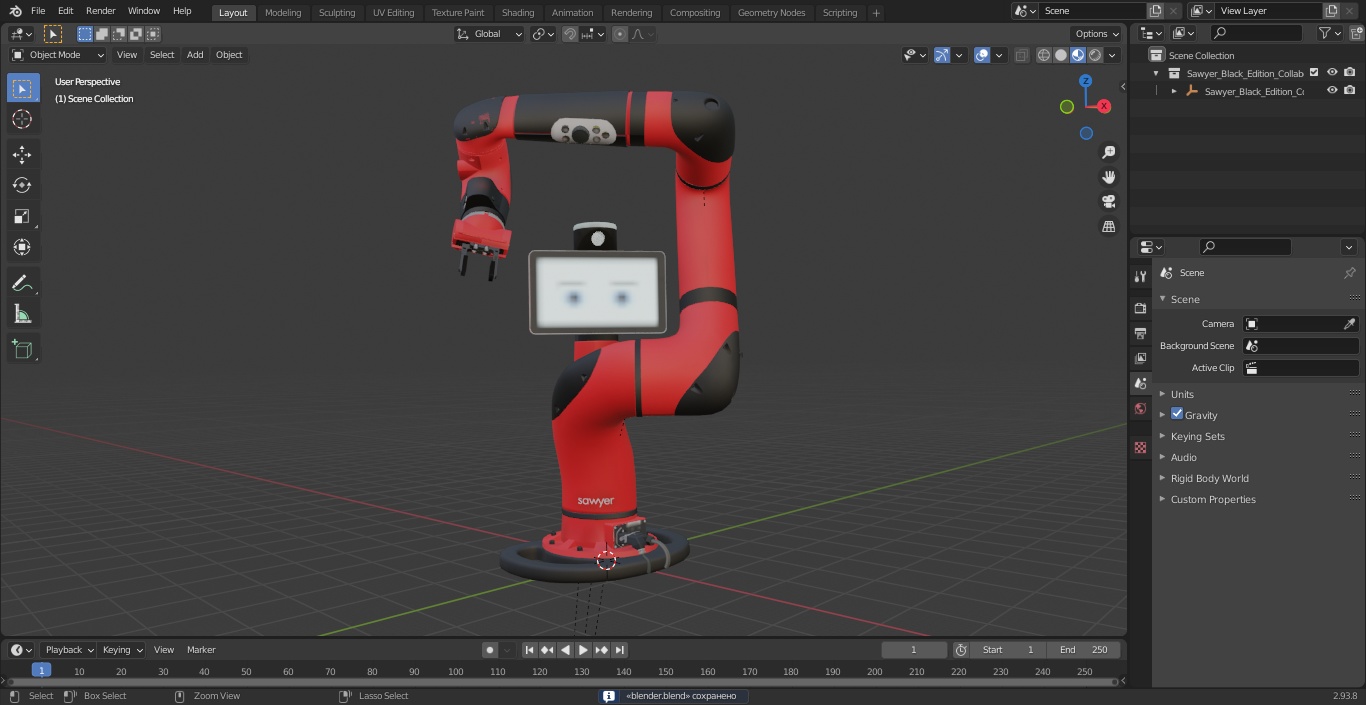Screen dimensions: 1366x705
Task: Select the Move tool
Action: 22,154
